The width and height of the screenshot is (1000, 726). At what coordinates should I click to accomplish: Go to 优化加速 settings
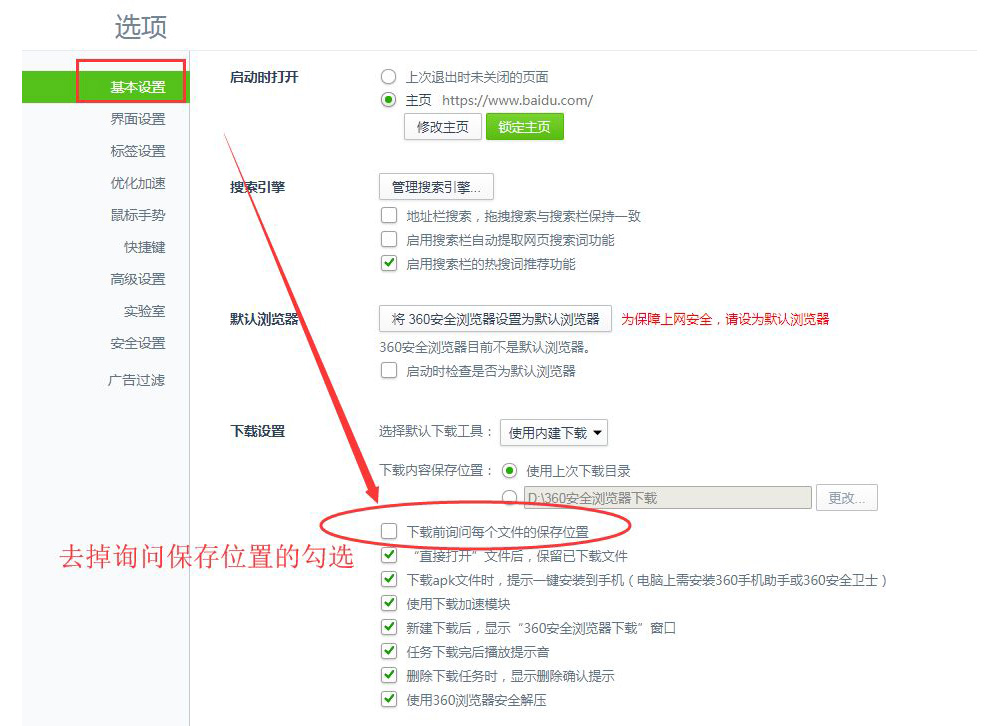point(138,183)
